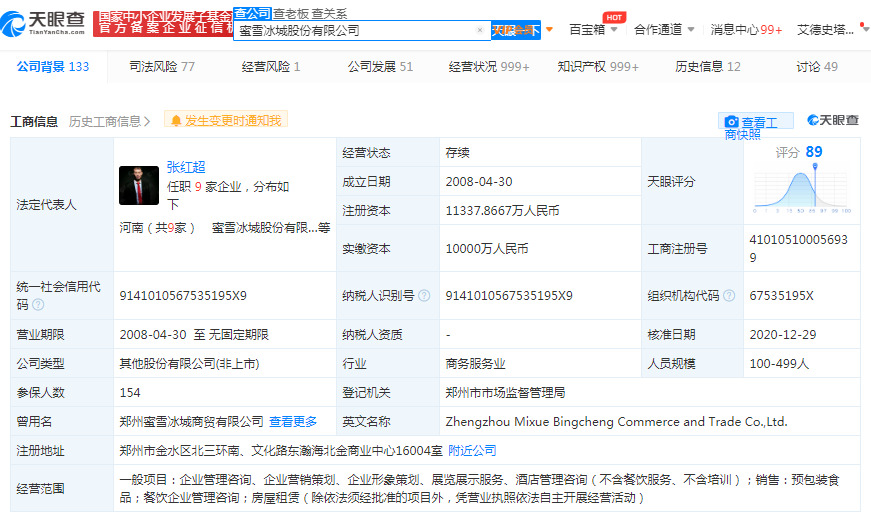The width and height of the screenshot is (871, 518).
Task: Click the registered capital 11337.8667万人民币
Action: [502, 211]
